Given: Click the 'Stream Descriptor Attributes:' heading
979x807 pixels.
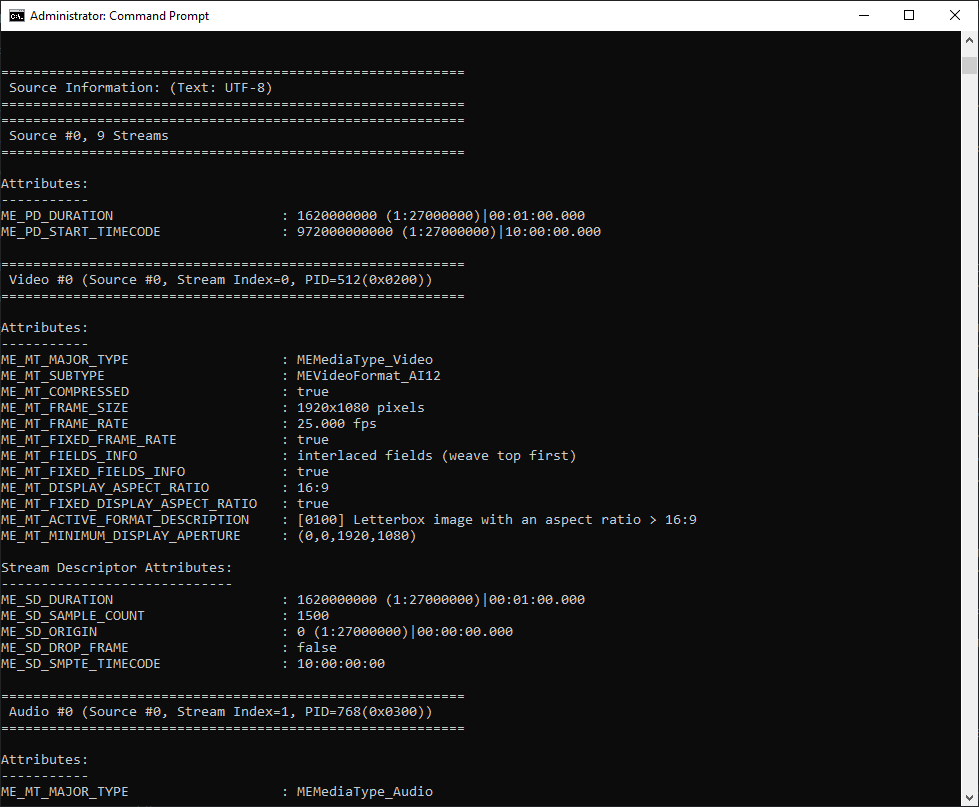Looking at the screenshot, I should [x=116, y=568].
